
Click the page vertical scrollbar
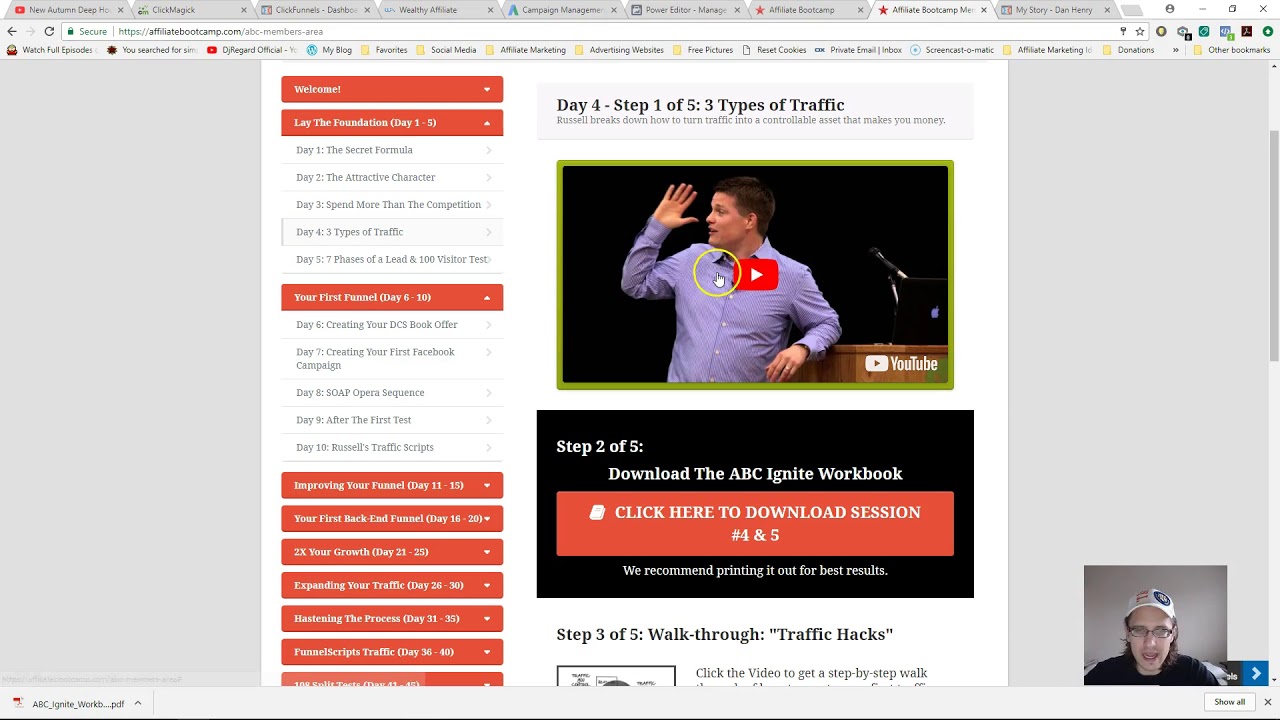click(x=1274, y=246)
